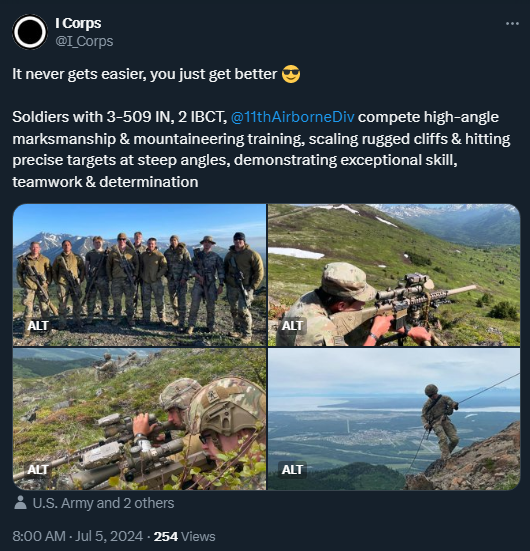530x551 pixels.
Task: Open the 8:00 AM Jul 5, 2024 timestamp
Action: [x=78, y=537]
